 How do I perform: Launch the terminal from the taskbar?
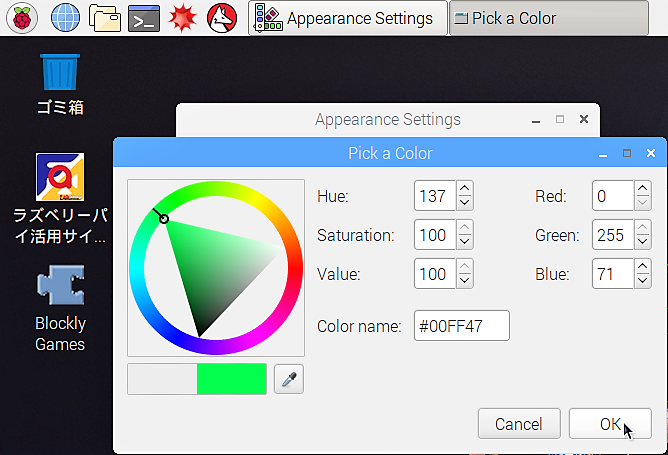(144, 18)
